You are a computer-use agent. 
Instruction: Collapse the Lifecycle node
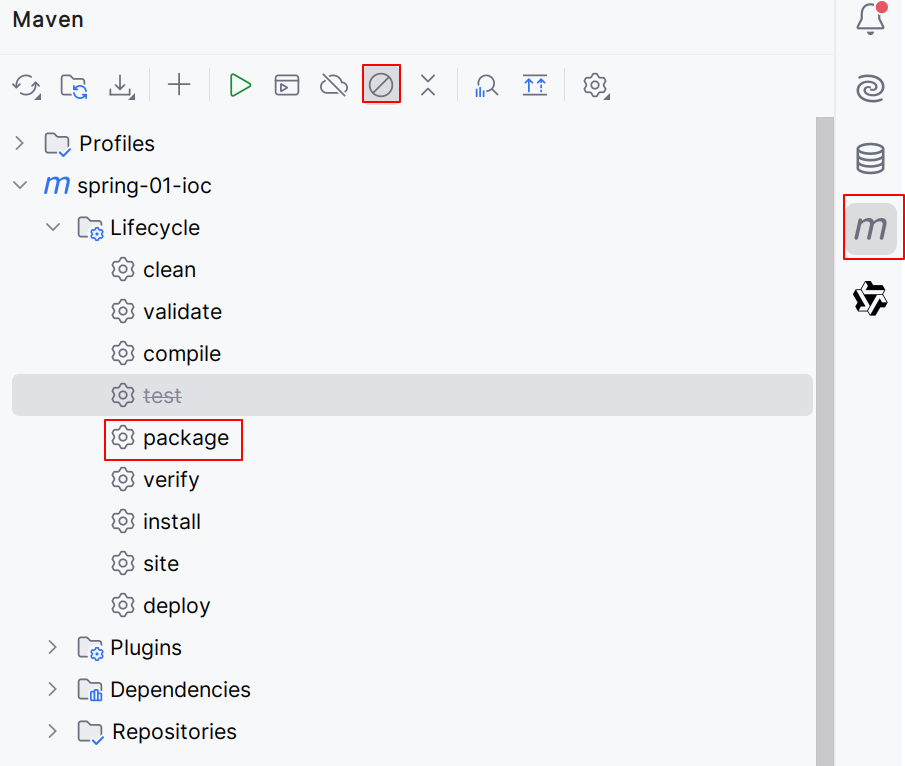coord(53,227)
